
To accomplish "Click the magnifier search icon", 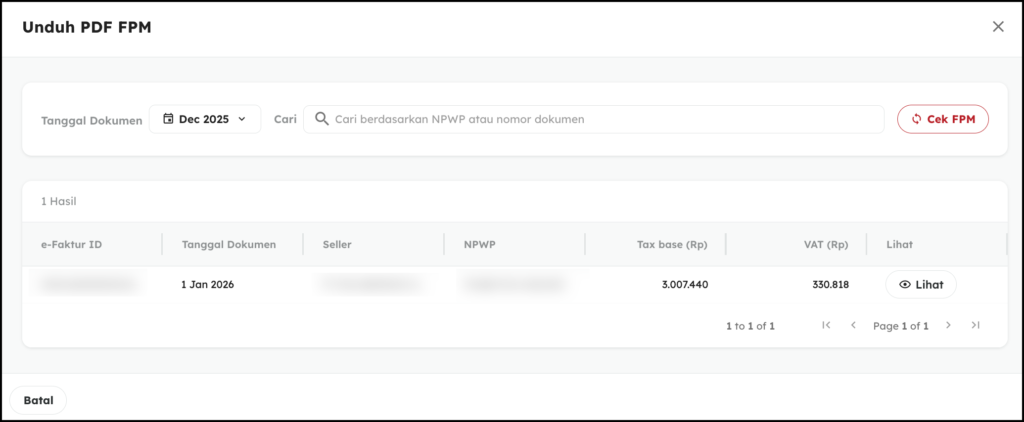I will (321, 119).
